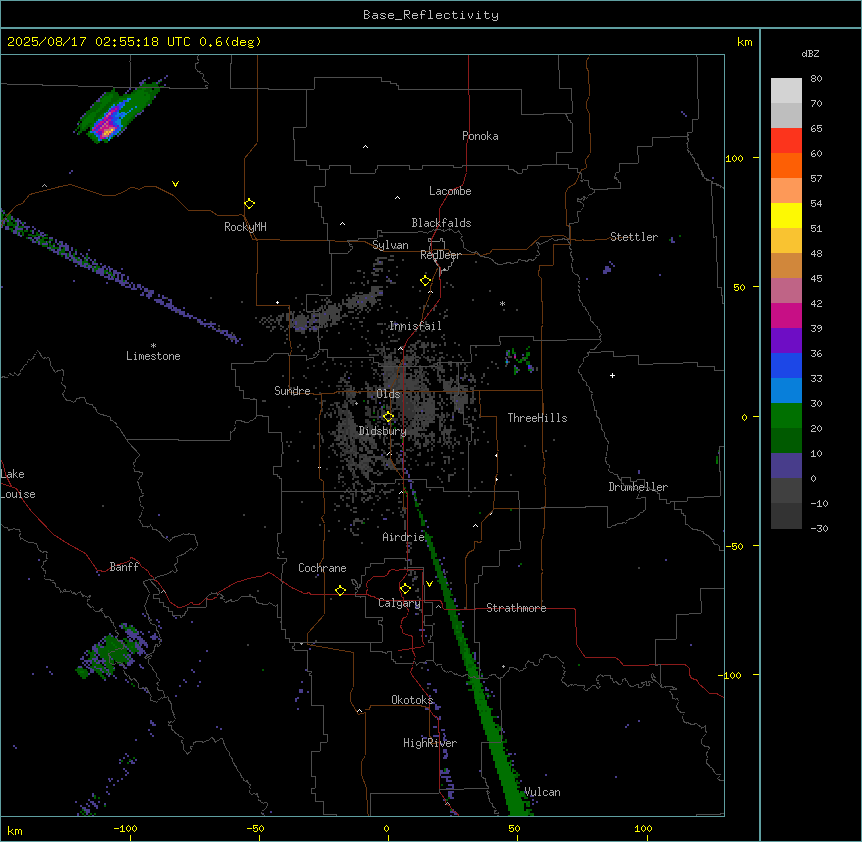Click the small echo cluster north of ThreeHills

pyautogui.click(x=519, y=361)
